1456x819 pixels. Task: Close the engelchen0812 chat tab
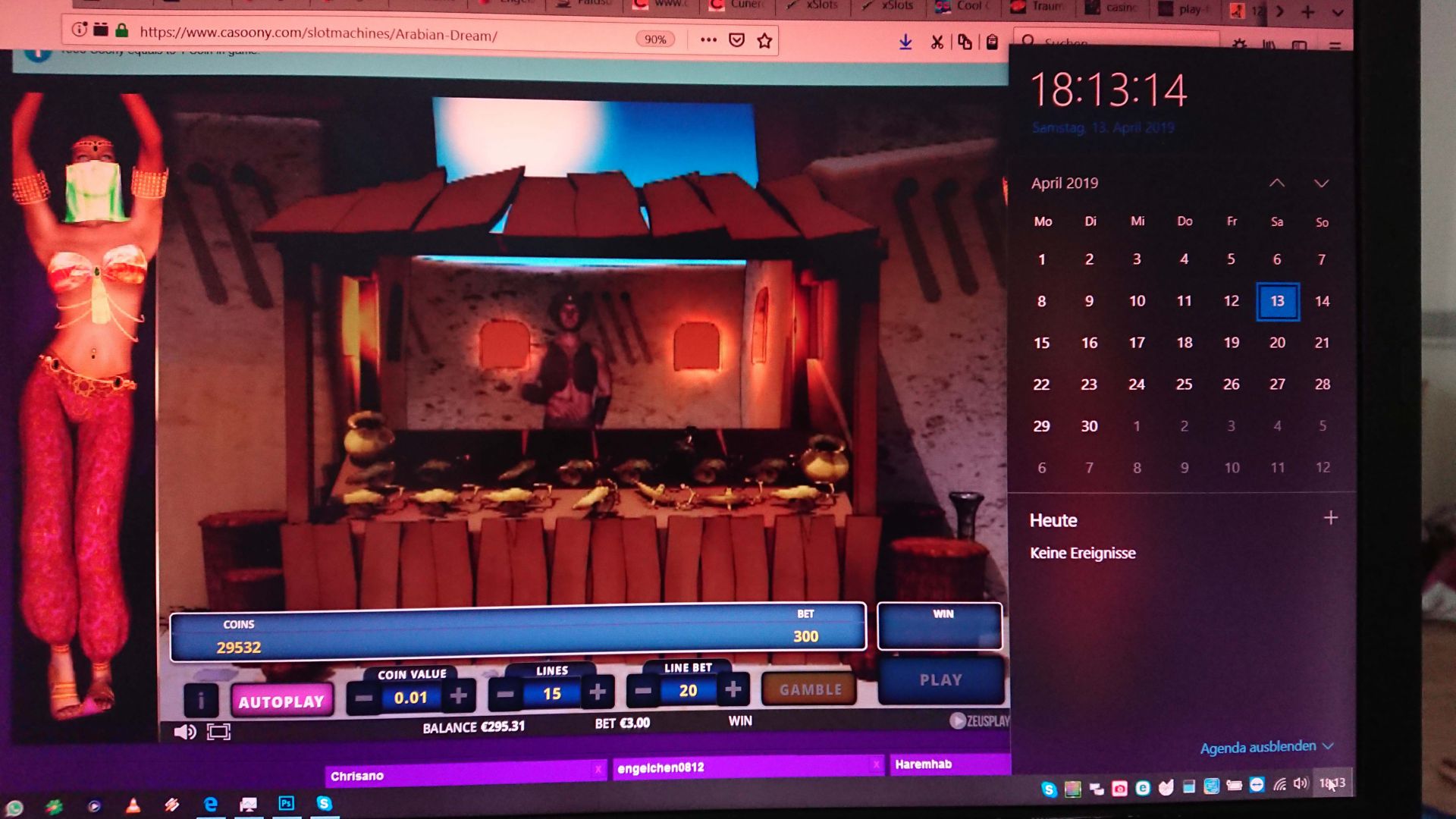coord(876,764)
